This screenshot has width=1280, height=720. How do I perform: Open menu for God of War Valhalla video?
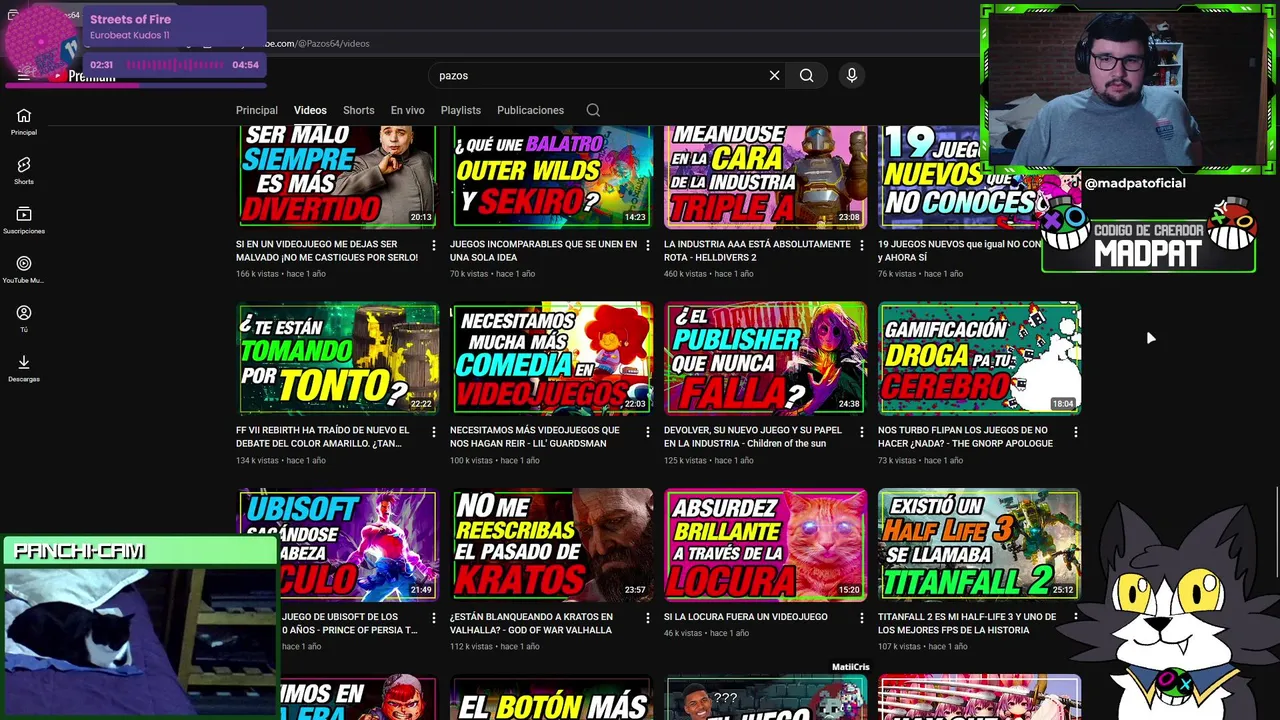(x=647, y=618)
